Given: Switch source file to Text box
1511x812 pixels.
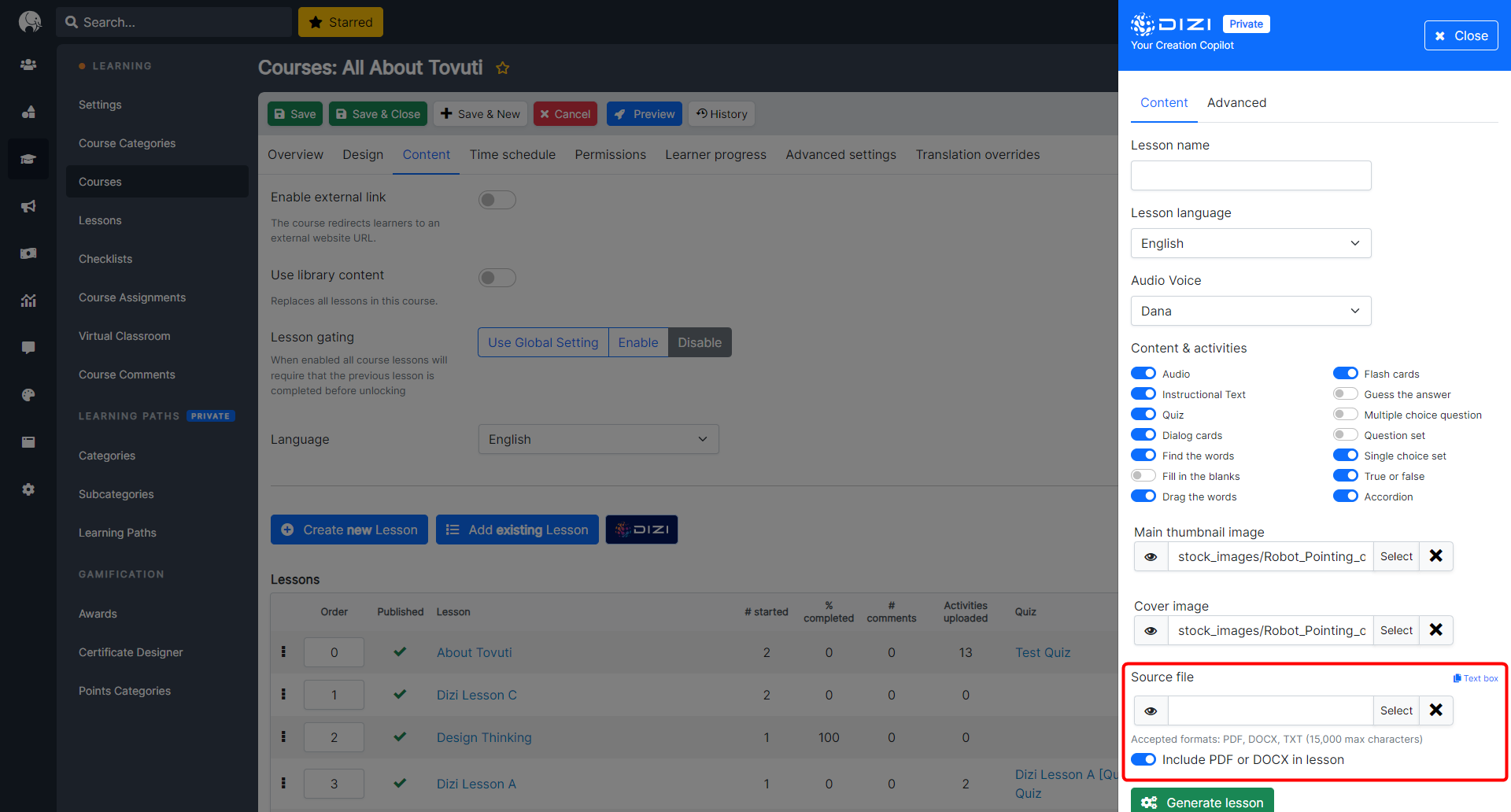Looking at the screenshot, I should (x=1476, y=678).
